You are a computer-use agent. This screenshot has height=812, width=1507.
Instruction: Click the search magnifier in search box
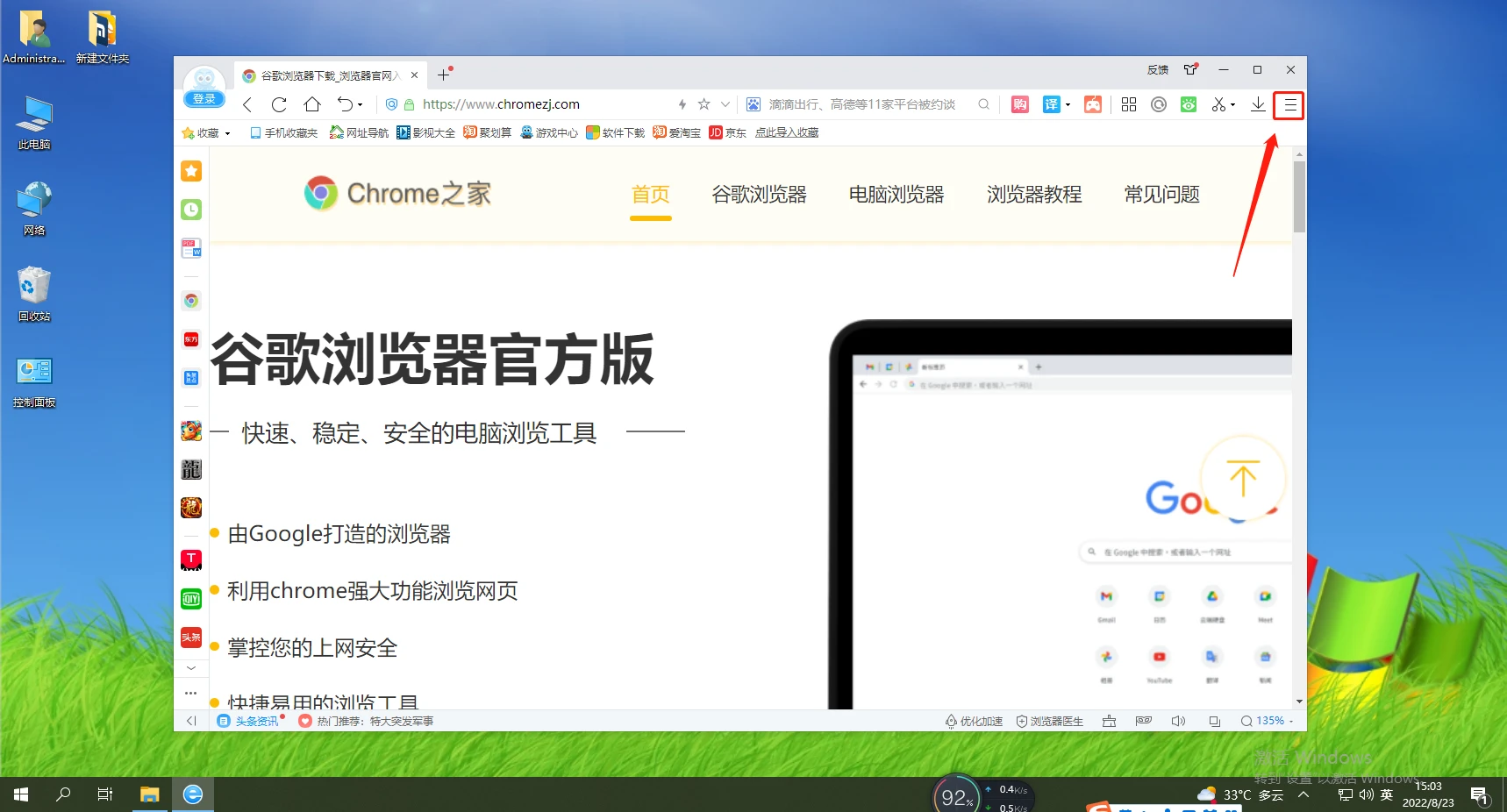pyautogui.click(x=984, y=104)
